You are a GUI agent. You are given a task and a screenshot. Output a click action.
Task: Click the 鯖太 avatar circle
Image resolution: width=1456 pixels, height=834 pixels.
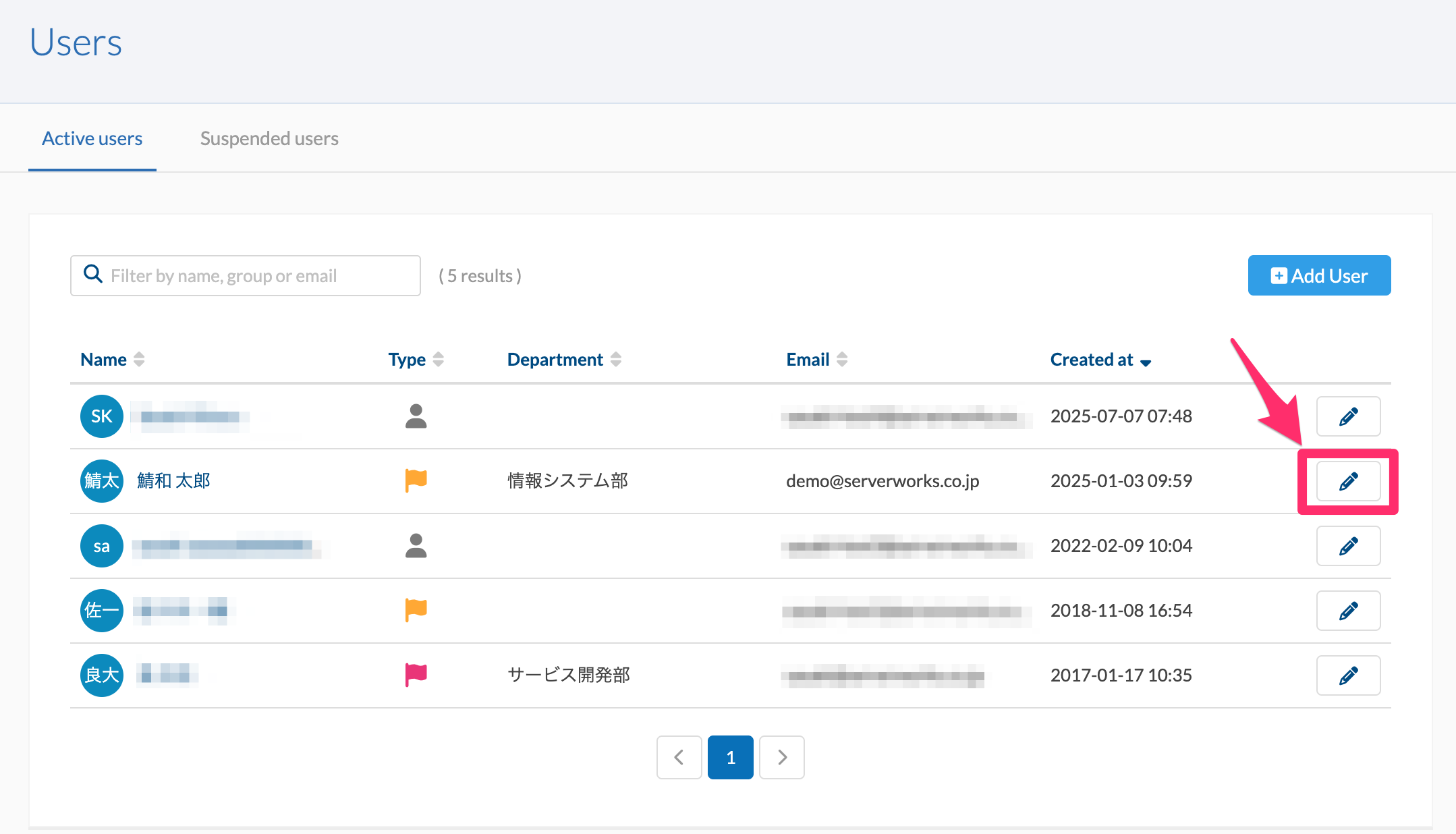click(x=101, y=480)
